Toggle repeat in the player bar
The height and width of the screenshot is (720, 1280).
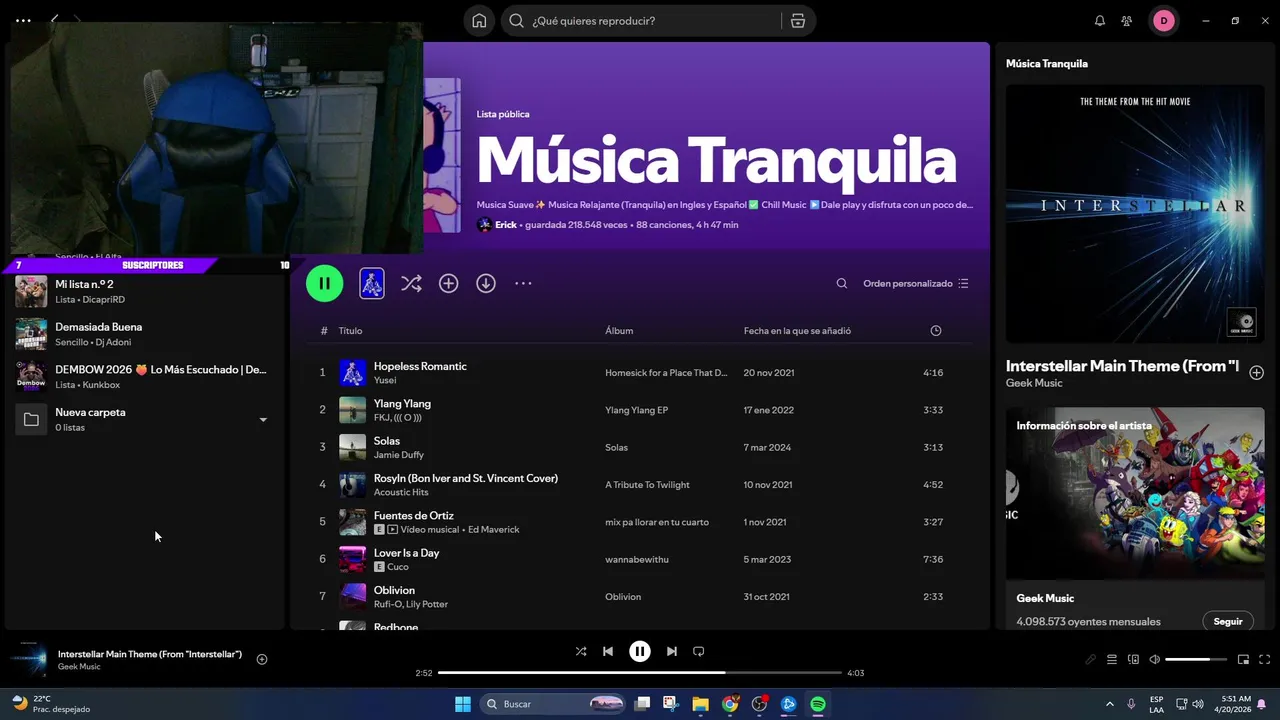coord(699,651)
